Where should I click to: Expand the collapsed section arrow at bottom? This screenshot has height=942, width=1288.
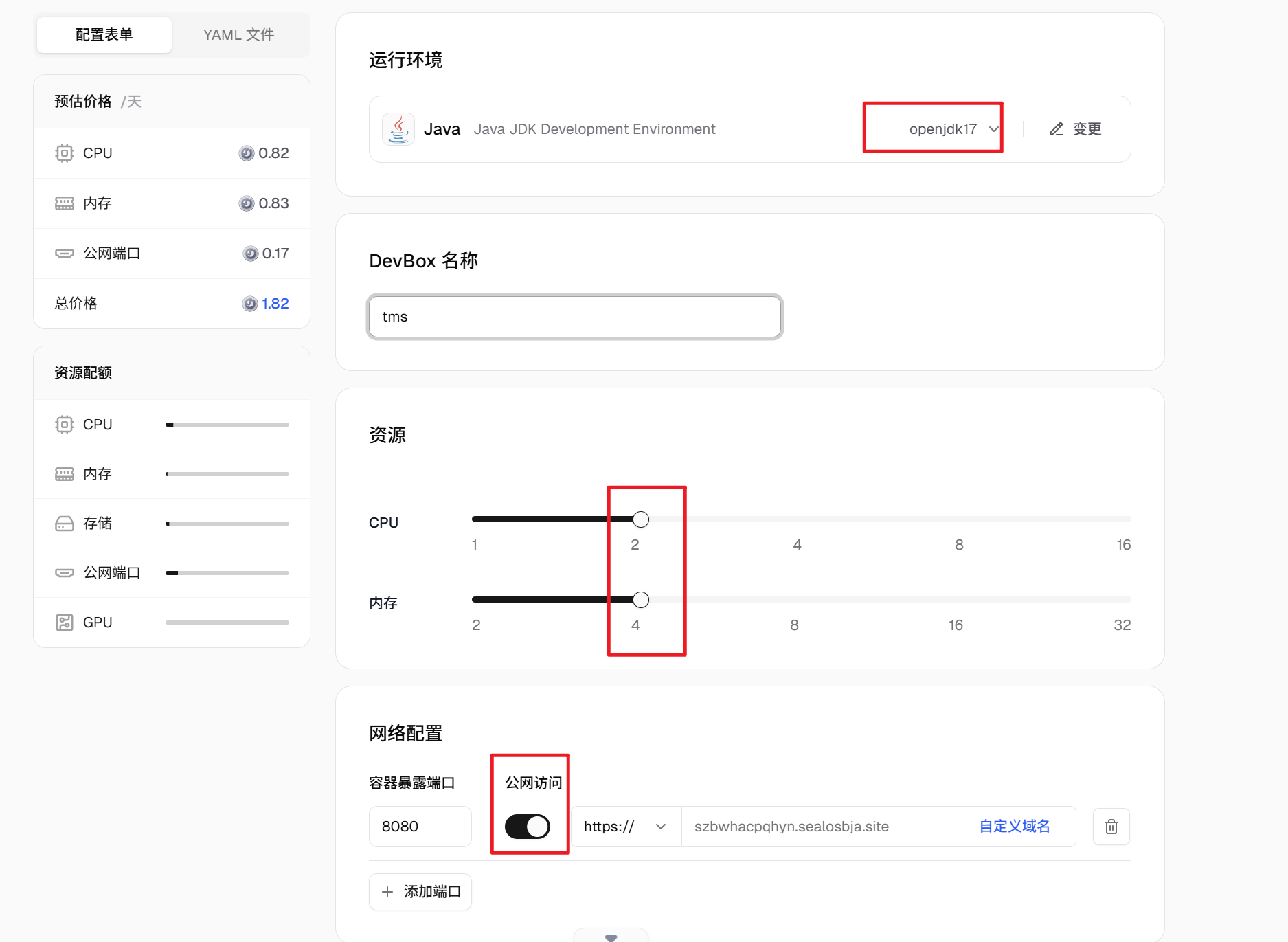[x=611, y=937]
